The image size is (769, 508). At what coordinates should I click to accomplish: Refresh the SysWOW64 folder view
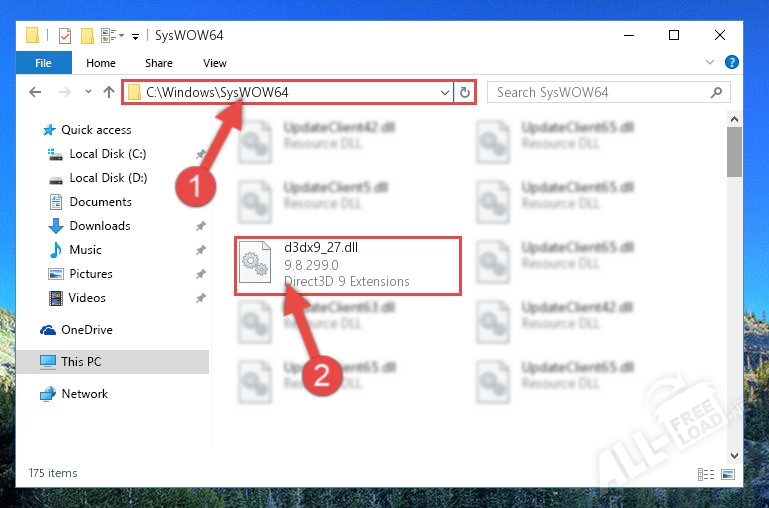click(x=464, y=92)
